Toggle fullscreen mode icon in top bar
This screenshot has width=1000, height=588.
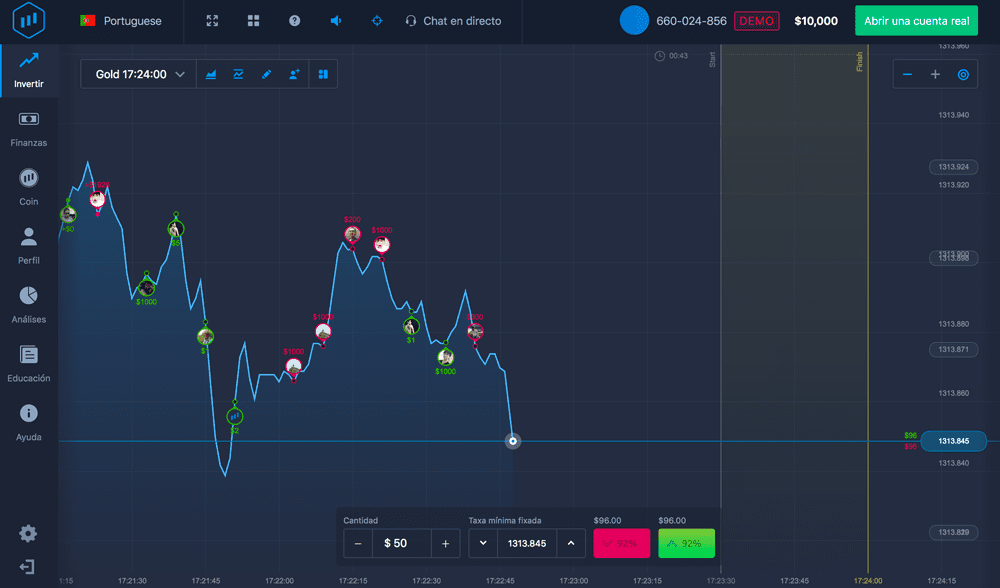pyautogui.click(x=212, y=21)
